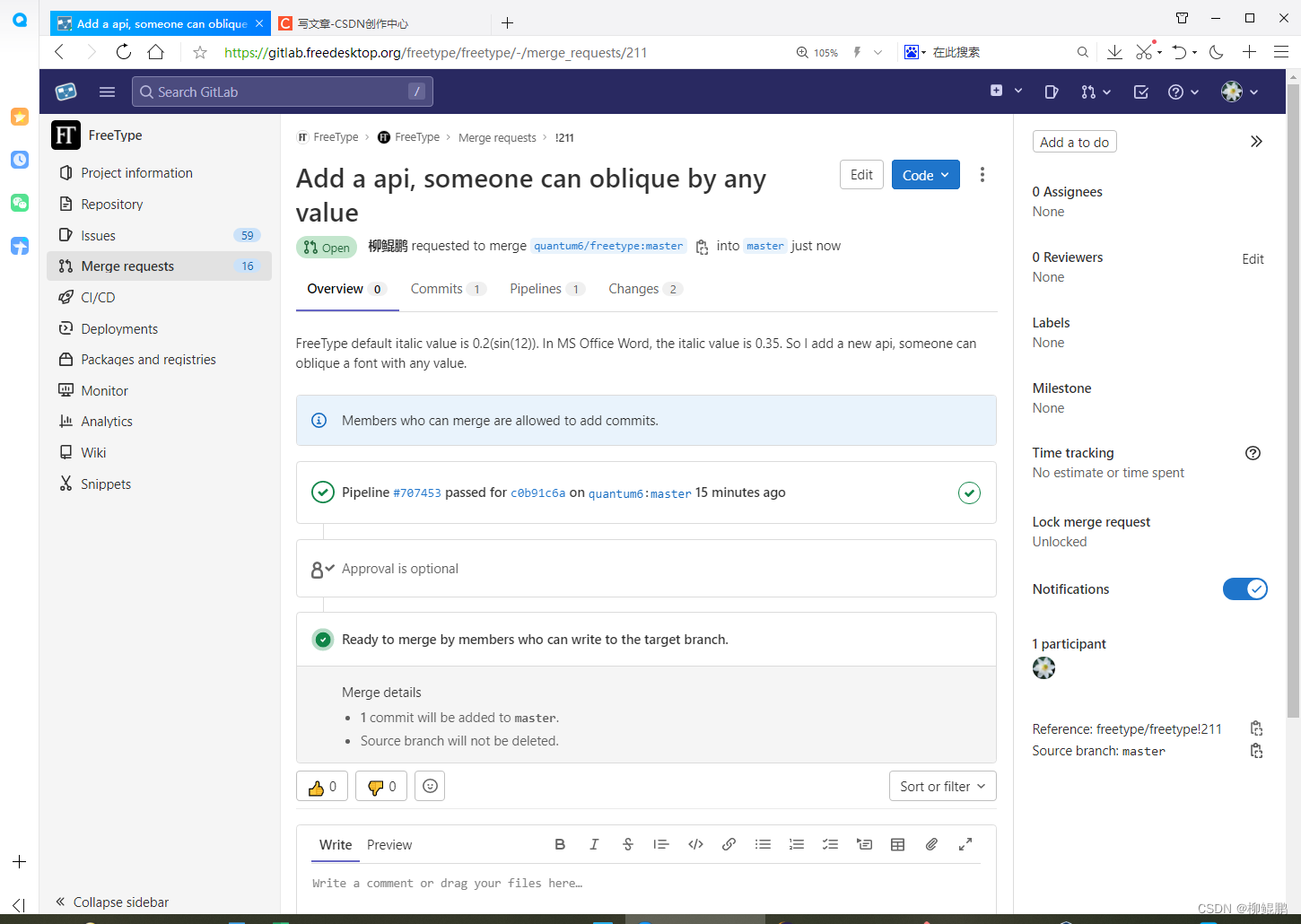The width and height of the screenshot is (1301, 924).
Task: Toggle the Notifications switch
Action: 1245,589
